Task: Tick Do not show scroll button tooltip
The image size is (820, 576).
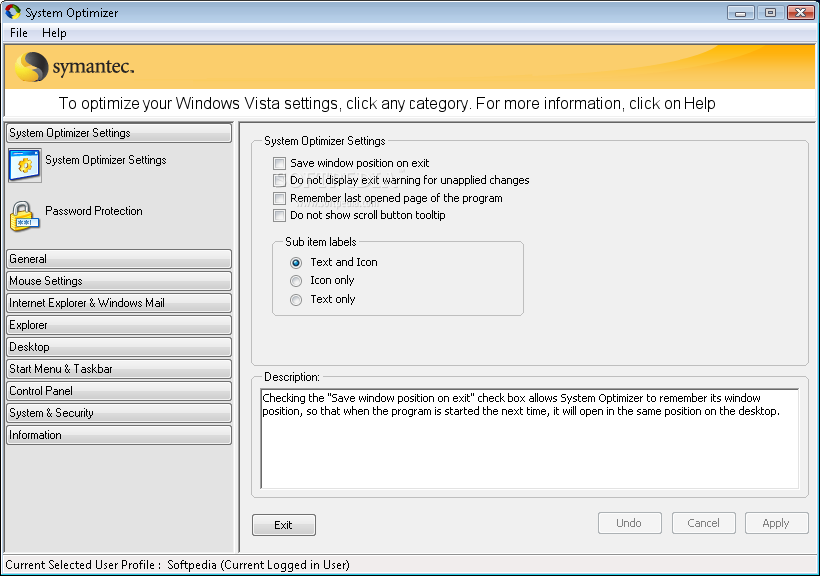Action: (x=279, y=216)
